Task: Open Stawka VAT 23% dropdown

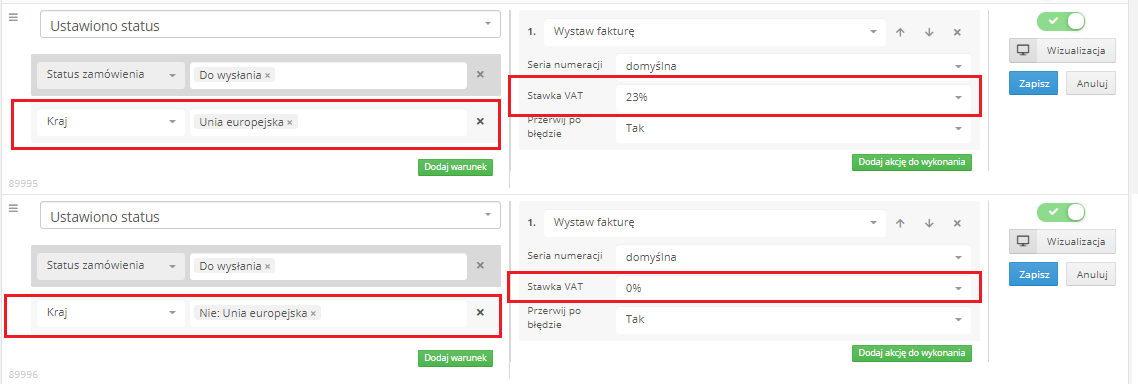Action: click(793, 97)
